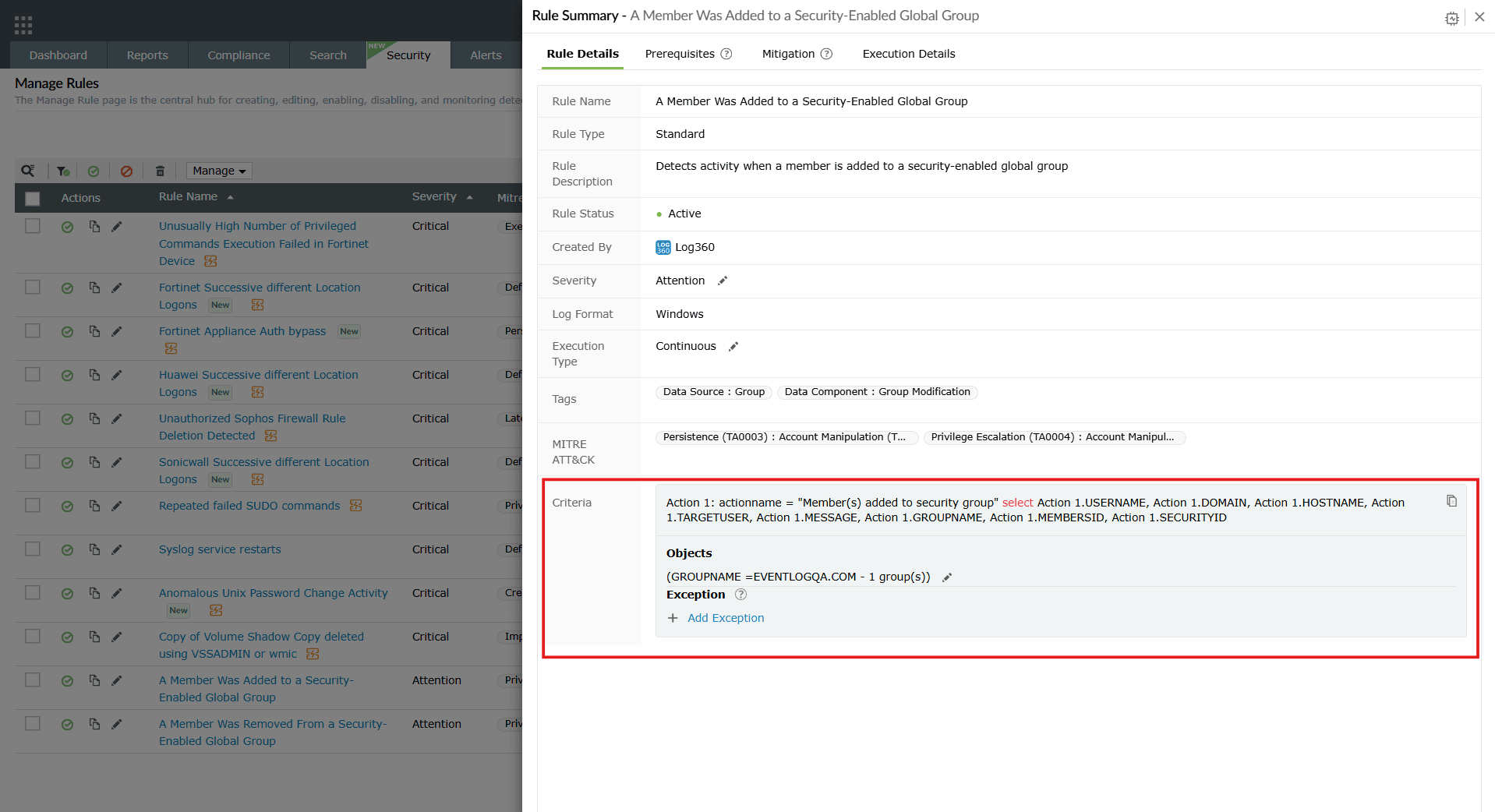Click the rule settings gear icon
The width and height of the screenshot is (1495, 812).
pos(1451,18)
